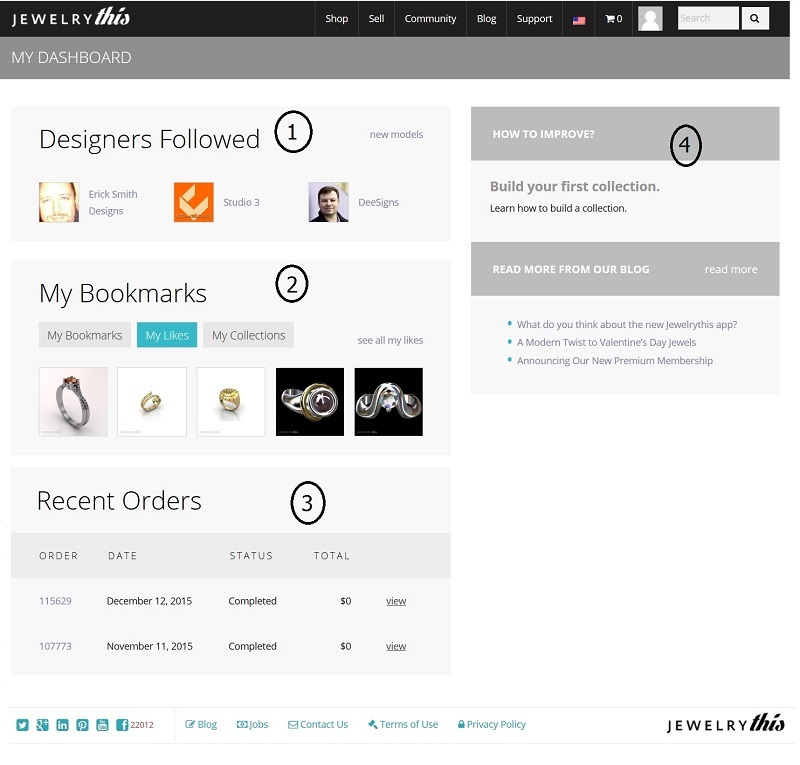The width and height of the screenshot is (800, 765).
Task: Open the DeeSigns designer photo
Action: tap(329, 202)
